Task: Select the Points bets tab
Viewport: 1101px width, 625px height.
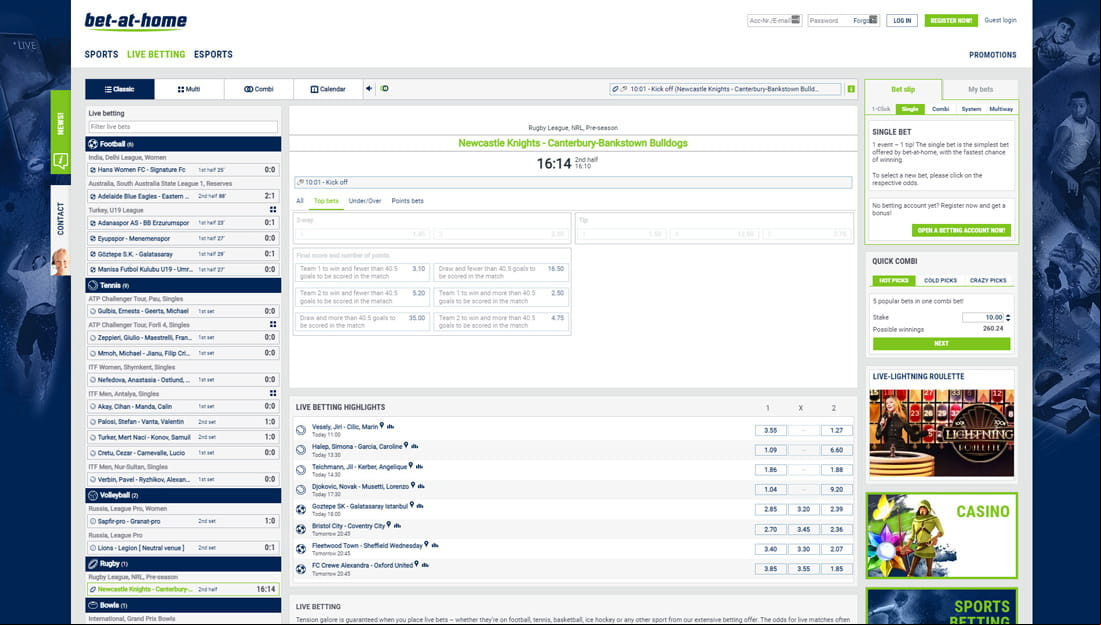Action: click(x=407, y=201)
